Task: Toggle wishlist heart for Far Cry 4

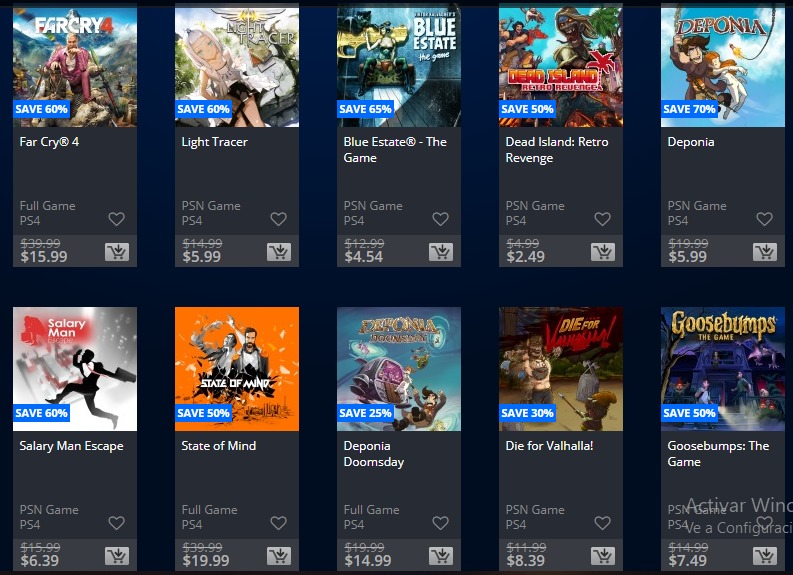Action: [116, 219]
